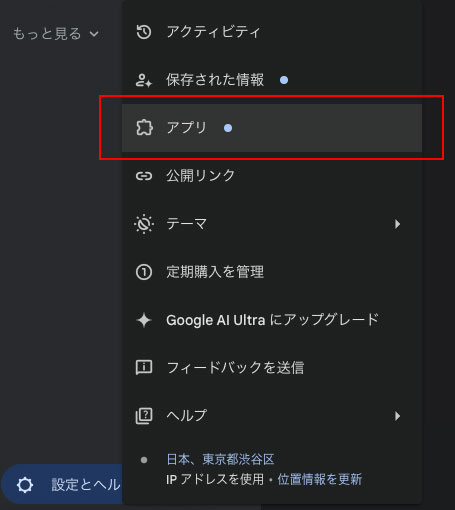Click the 公開リンク chain link icon
The image size is (455, 510).
[144, 176]
